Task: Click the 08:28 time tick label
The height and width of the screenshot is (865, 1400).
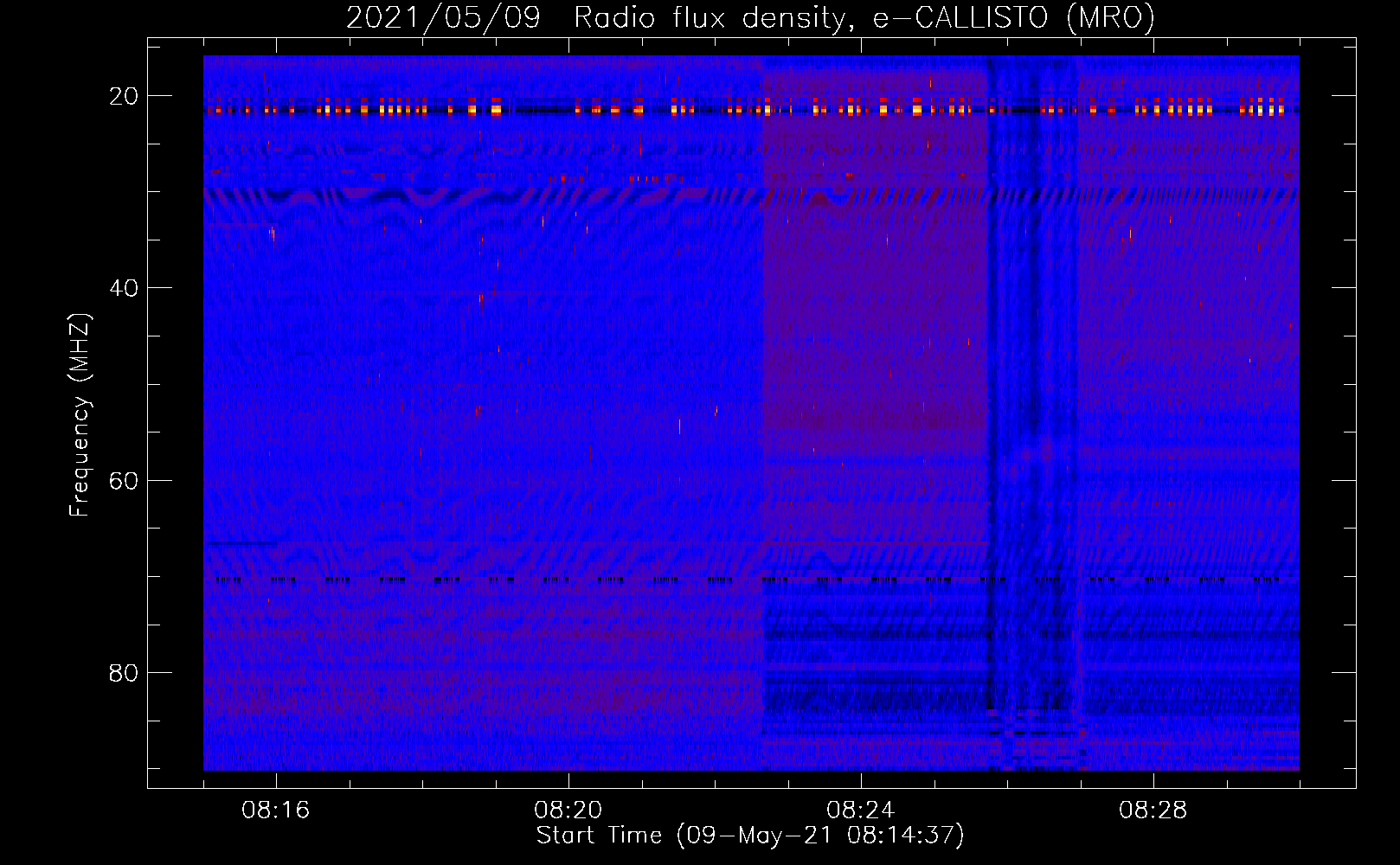Action: click(x=1153, y=811)
